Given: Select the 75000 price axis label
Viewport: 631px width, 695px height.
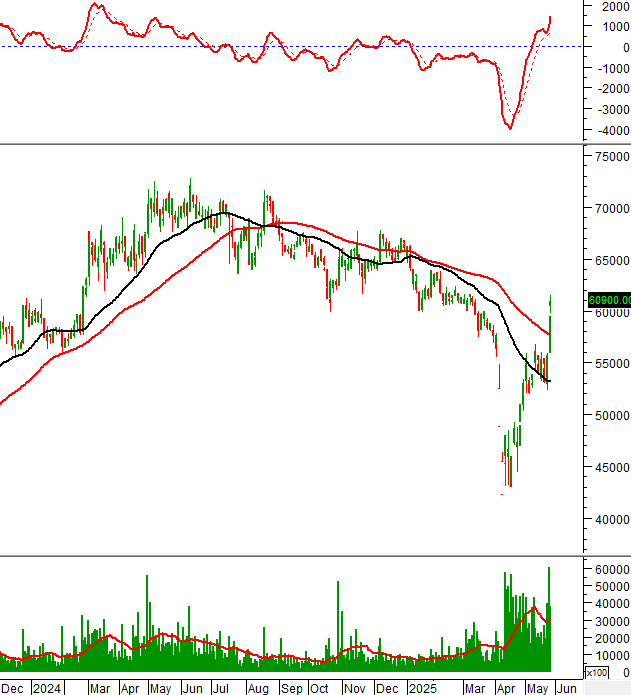Looking at the screenshot, I should (x=612, y=156).
